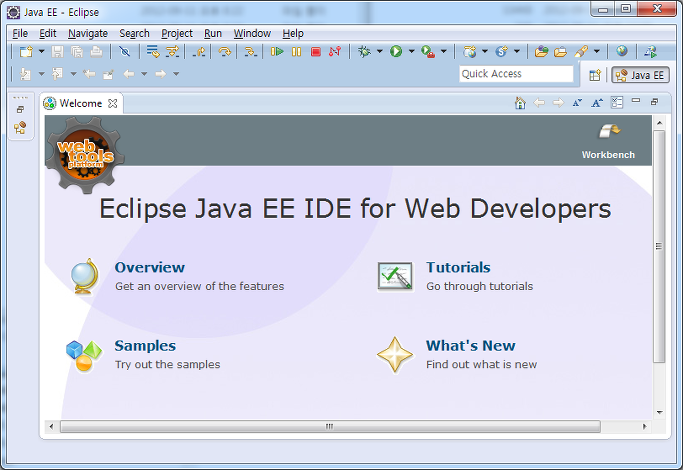The image size is (683, 470).
Task: Open the What's New link
Action: (470, 345)
